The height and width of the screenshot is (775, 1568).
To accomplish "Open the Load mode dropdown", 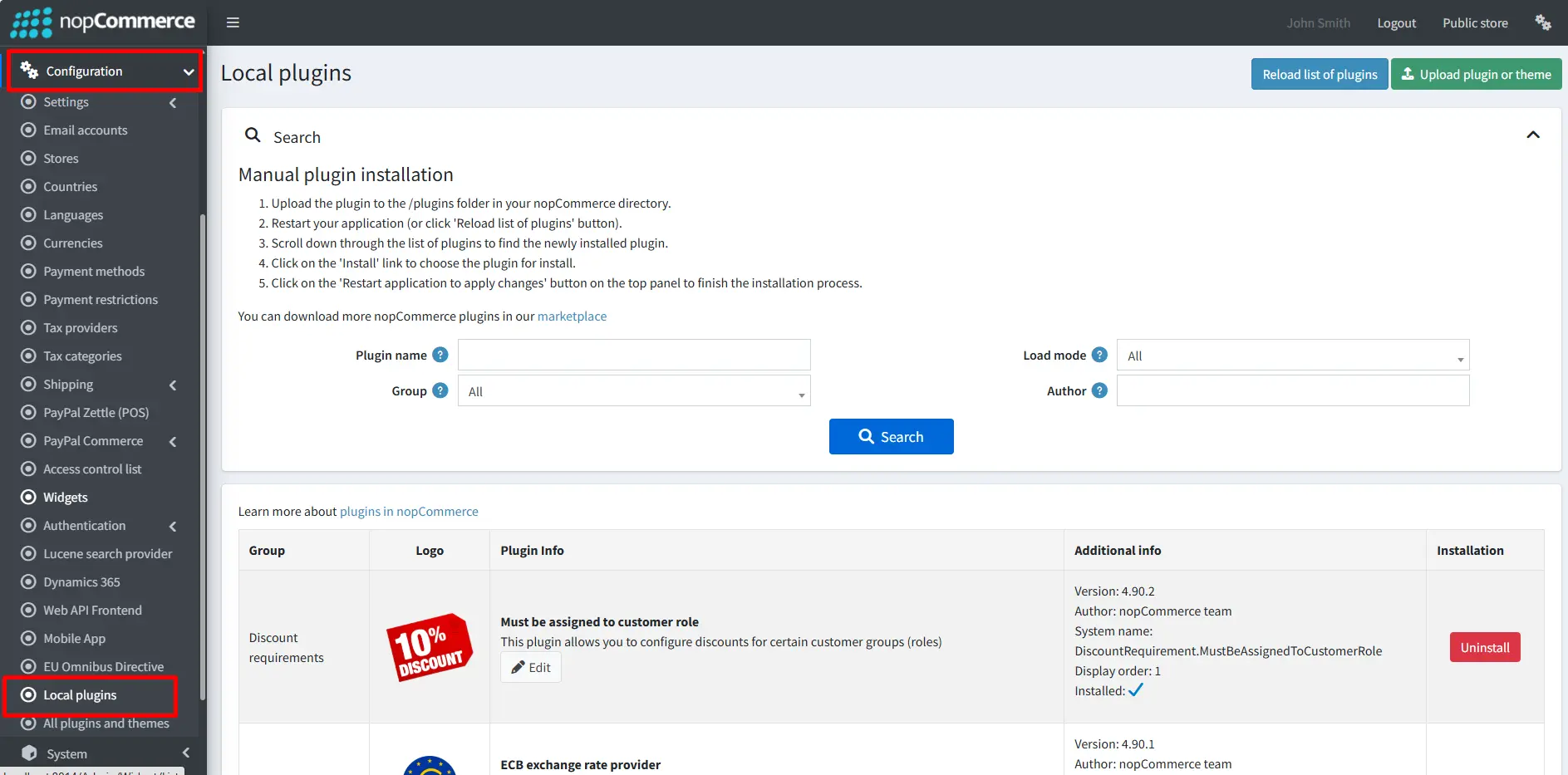I will [x=1293, y=355].
